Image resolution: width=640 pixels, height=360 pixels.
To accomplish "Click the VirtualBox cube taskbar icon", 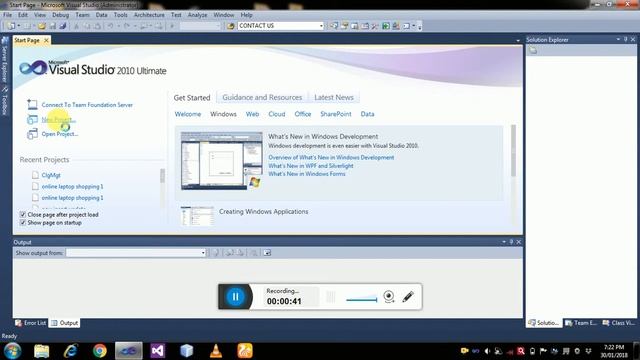I will [x=187, y=351].
